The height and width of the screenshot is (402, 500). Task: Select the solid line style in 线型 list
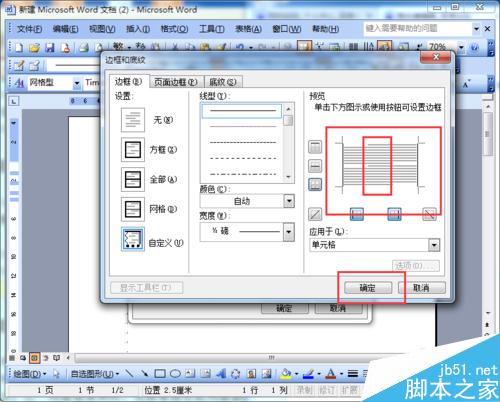click(242, 111)
